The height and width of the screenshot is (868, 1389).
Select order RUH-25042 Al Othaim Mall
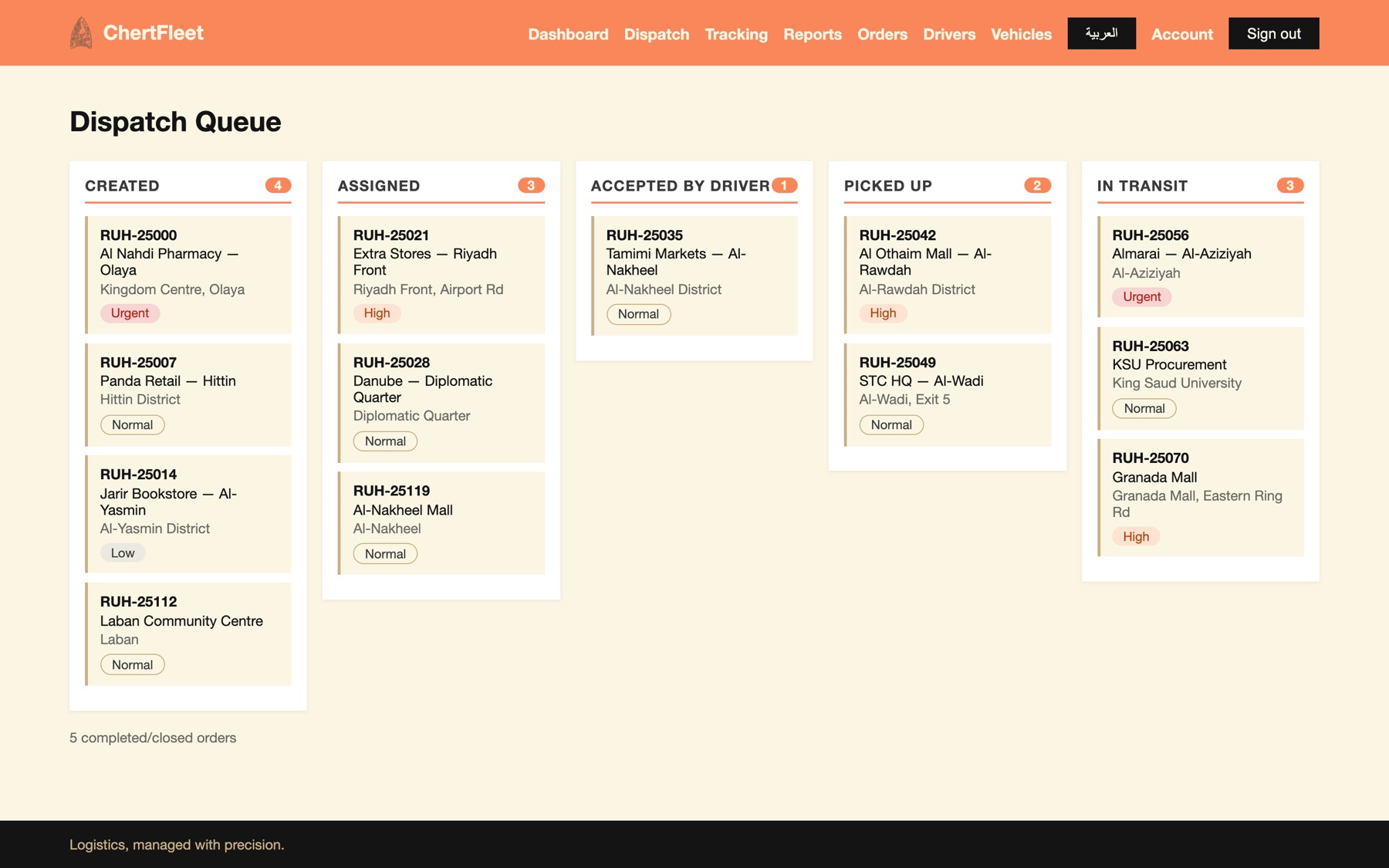tap(948, 275)
